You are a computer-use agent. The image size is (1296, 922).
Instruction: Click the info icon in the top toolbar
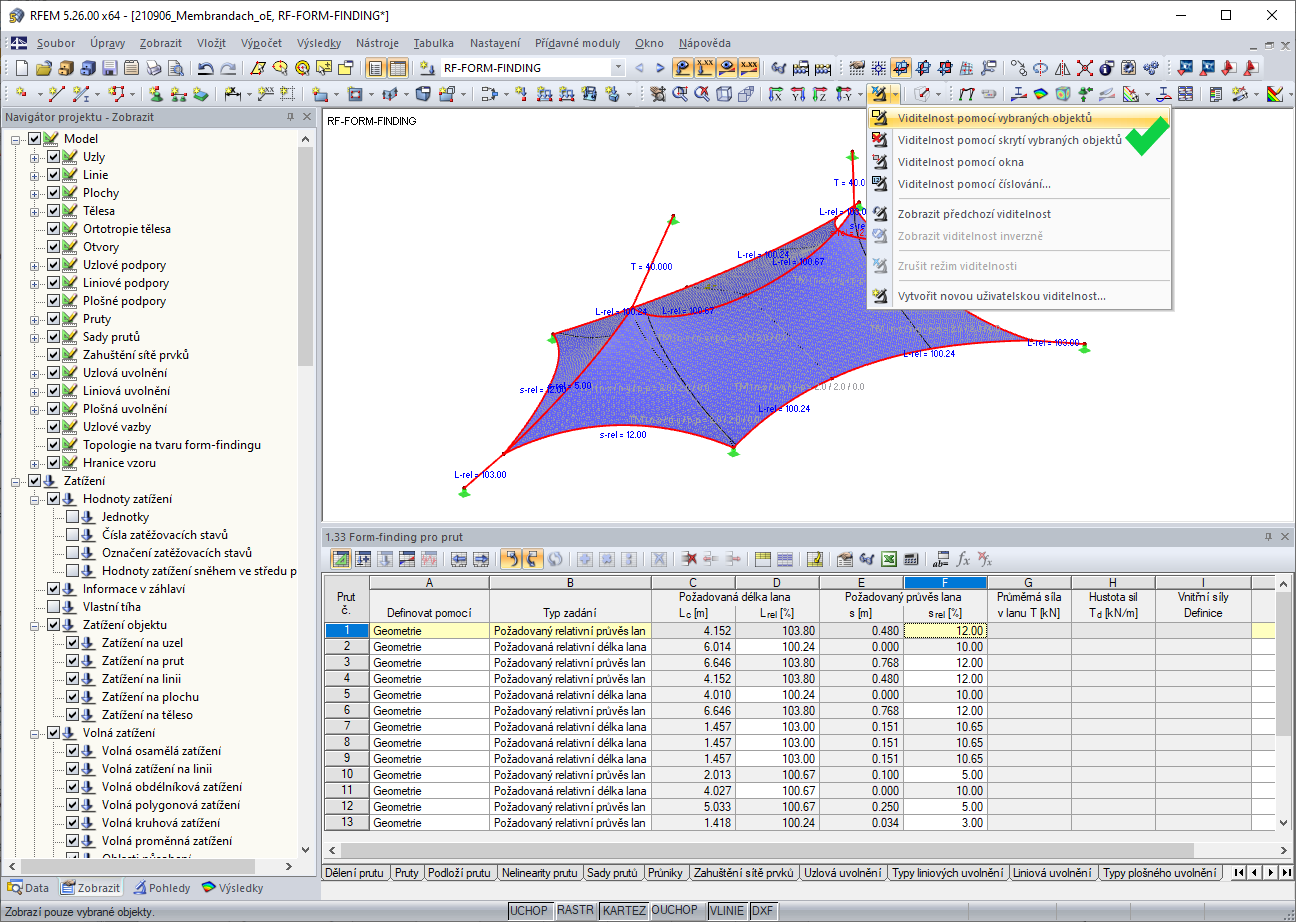point(1106,68)
